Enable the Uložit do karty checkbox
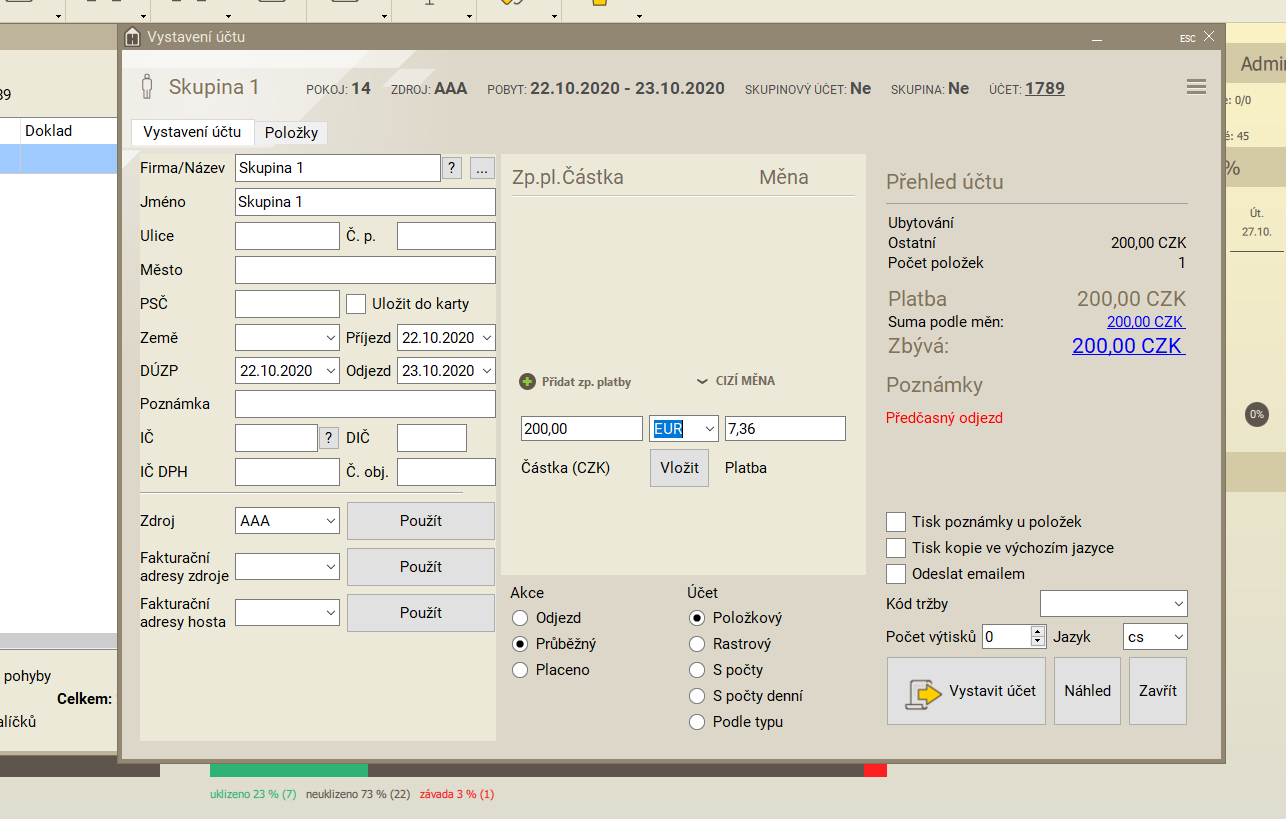Viewport: 1286px width, 819px height. [356, 304]
